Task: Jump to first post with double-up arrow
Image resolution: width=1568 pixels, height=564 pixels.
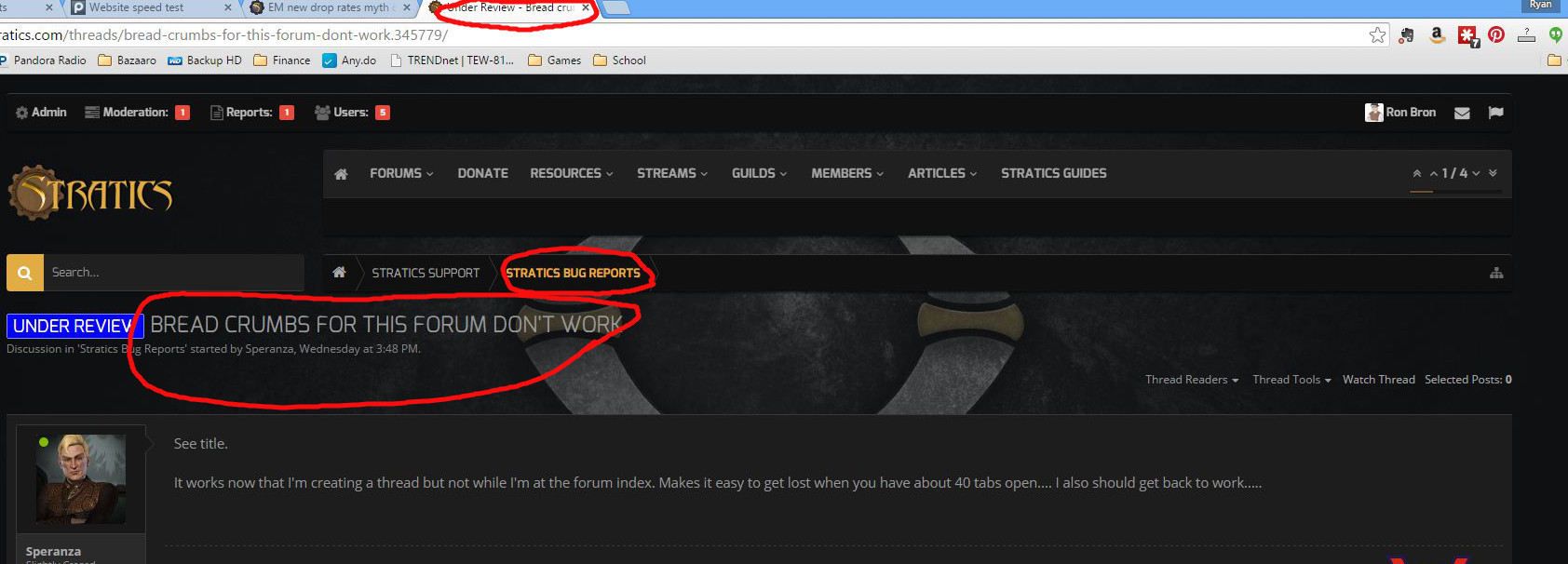Action: 1417,174
